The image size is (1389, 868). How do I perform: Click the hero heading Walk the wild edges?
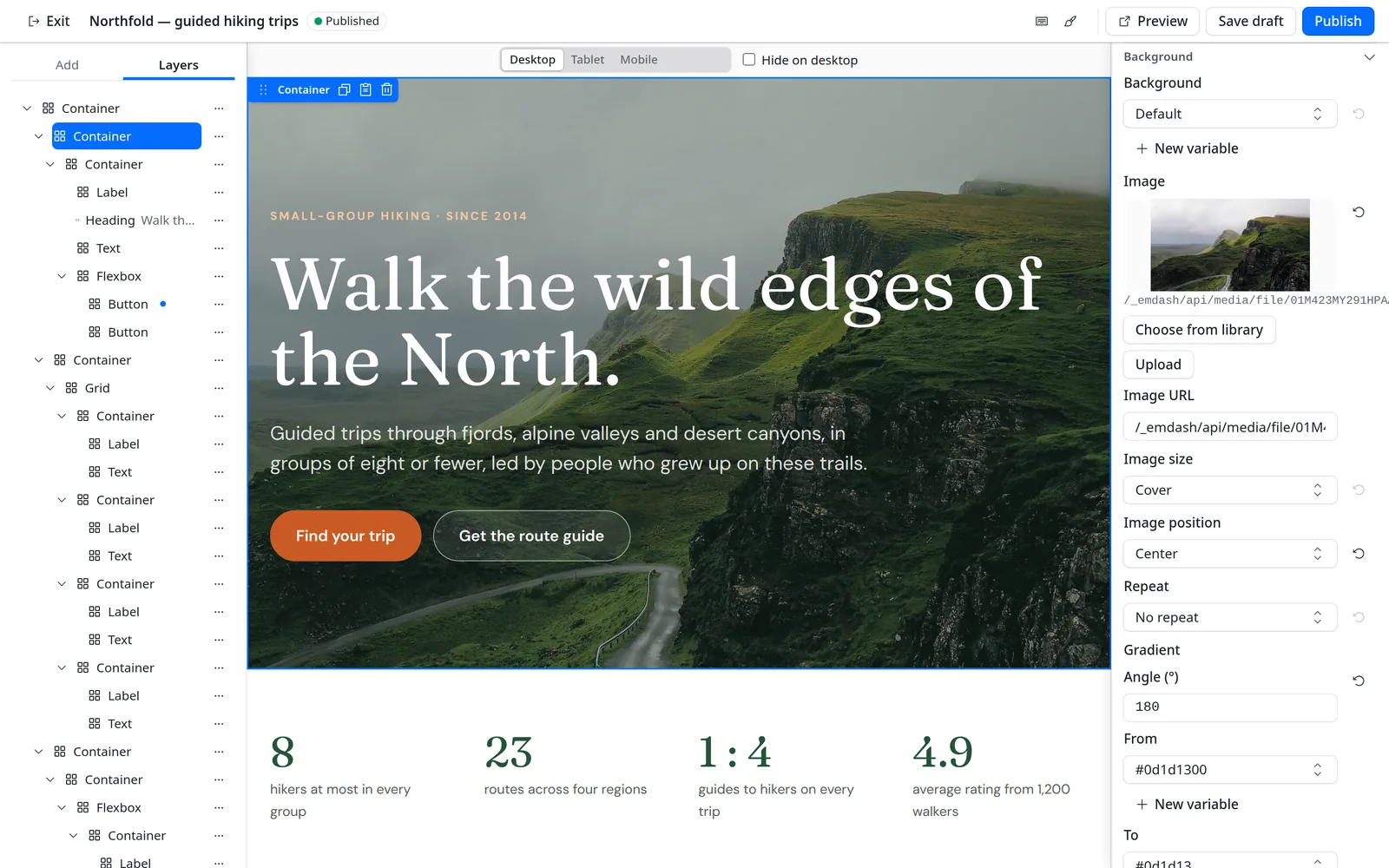pyautogui.click(x=656, y=322)
